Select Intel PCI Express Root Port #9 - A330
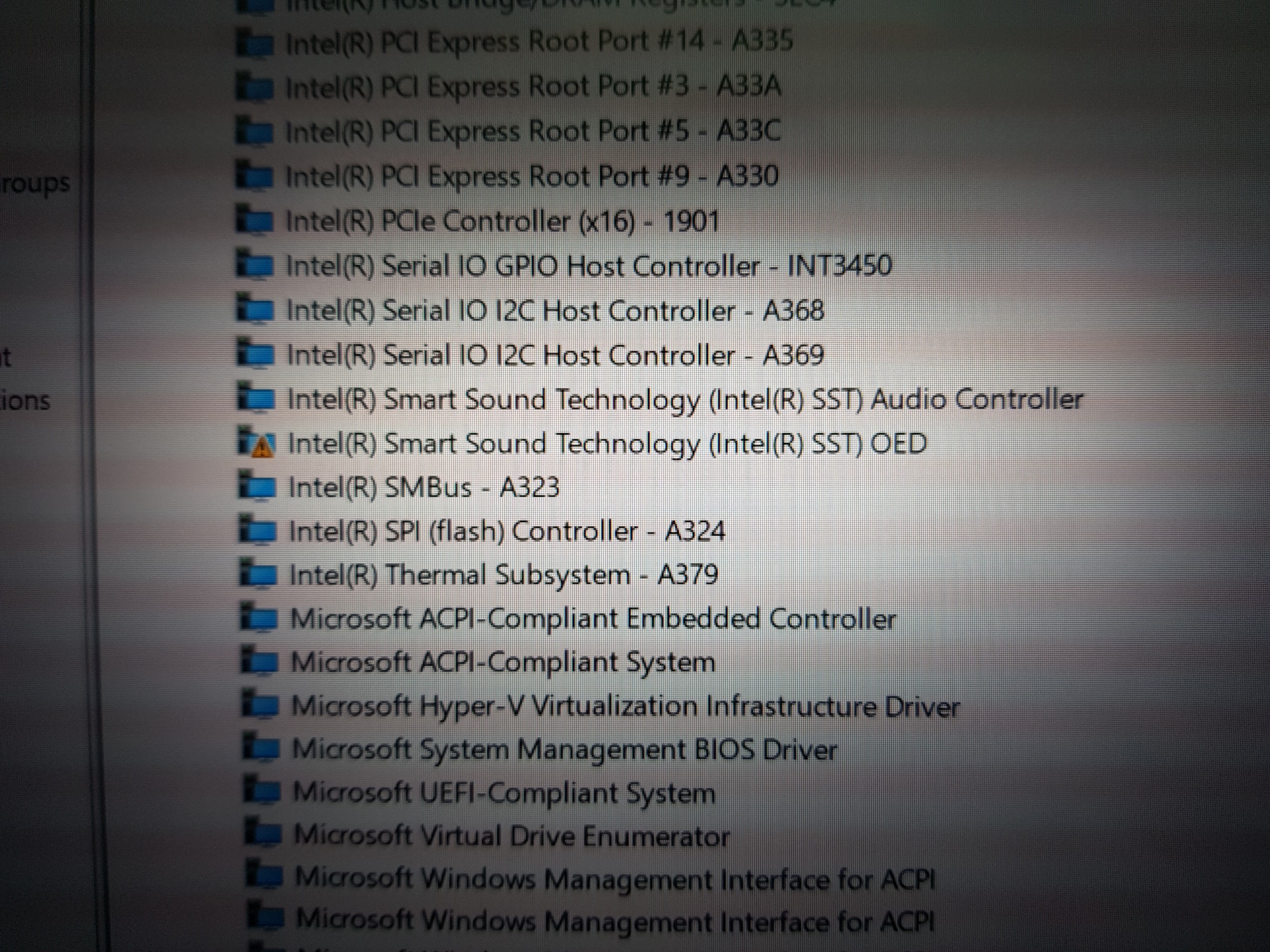This screenshot has height=952, width=1270. click(532, 176)
